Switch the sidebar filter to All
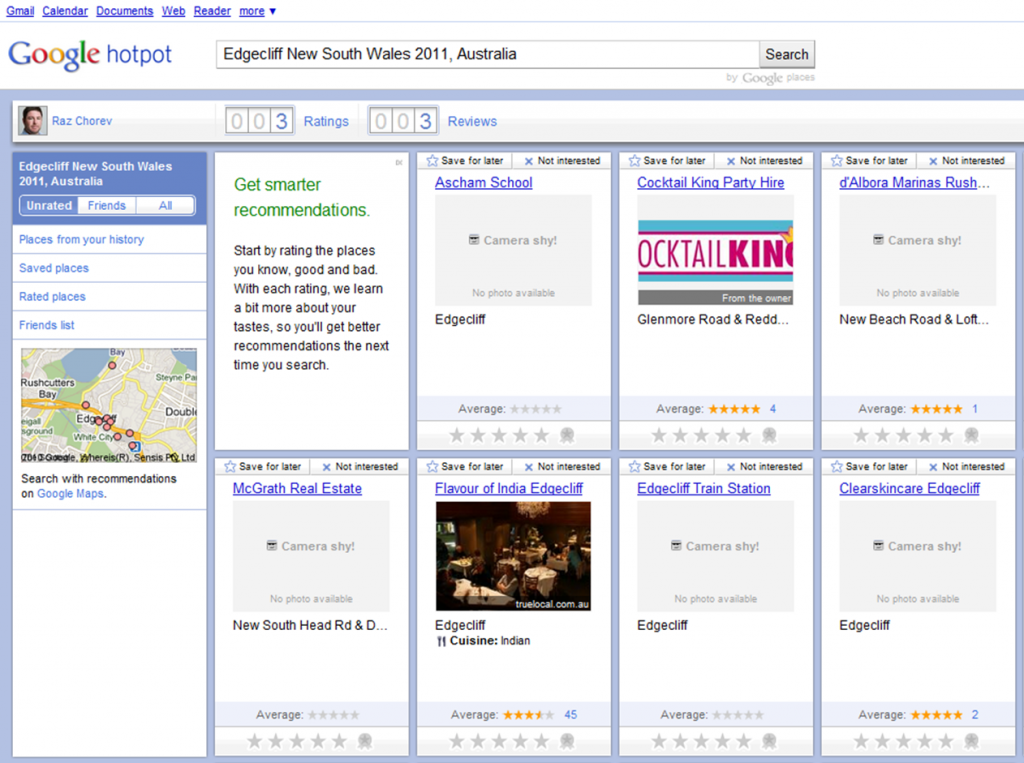The height and width of the screenshot is (763, 1024). tap(165, 205)
